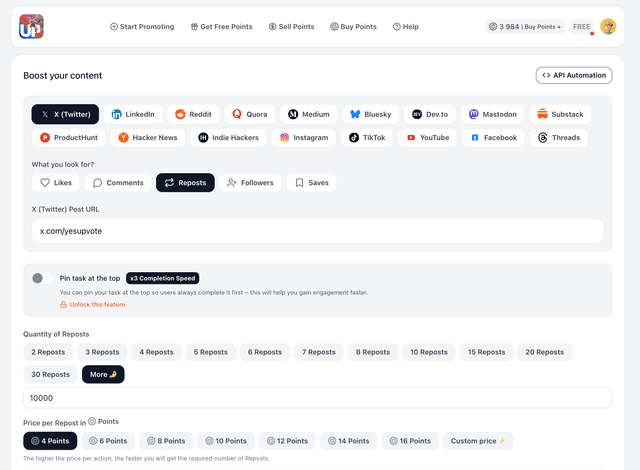This screenshot has height=470, width=640.
Task: Expand the More quantity options
Action: pos(103,374)
